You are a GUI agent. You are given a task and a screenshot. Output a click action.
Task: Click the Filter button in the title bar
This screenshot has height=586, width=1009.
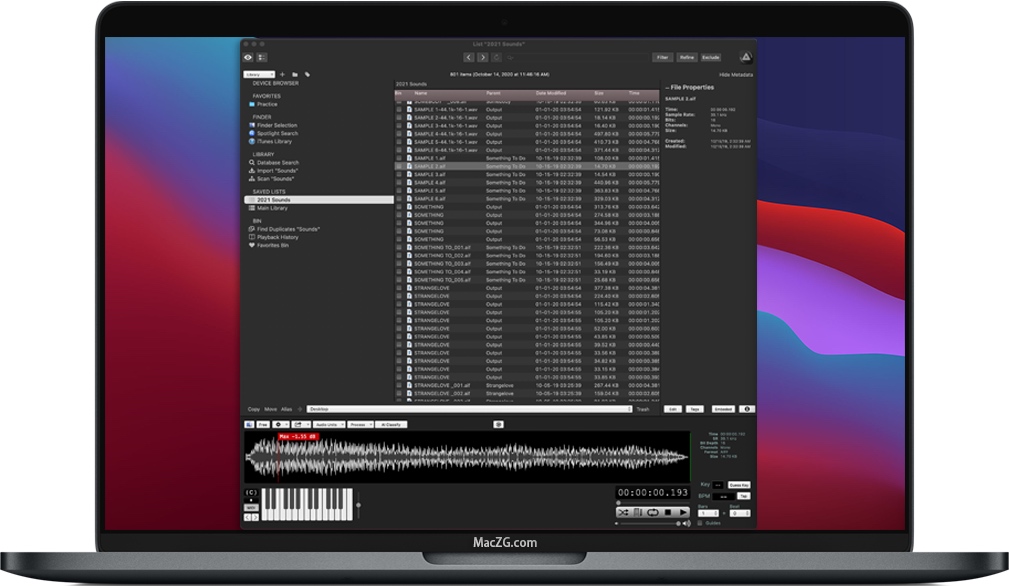point(663,57)
